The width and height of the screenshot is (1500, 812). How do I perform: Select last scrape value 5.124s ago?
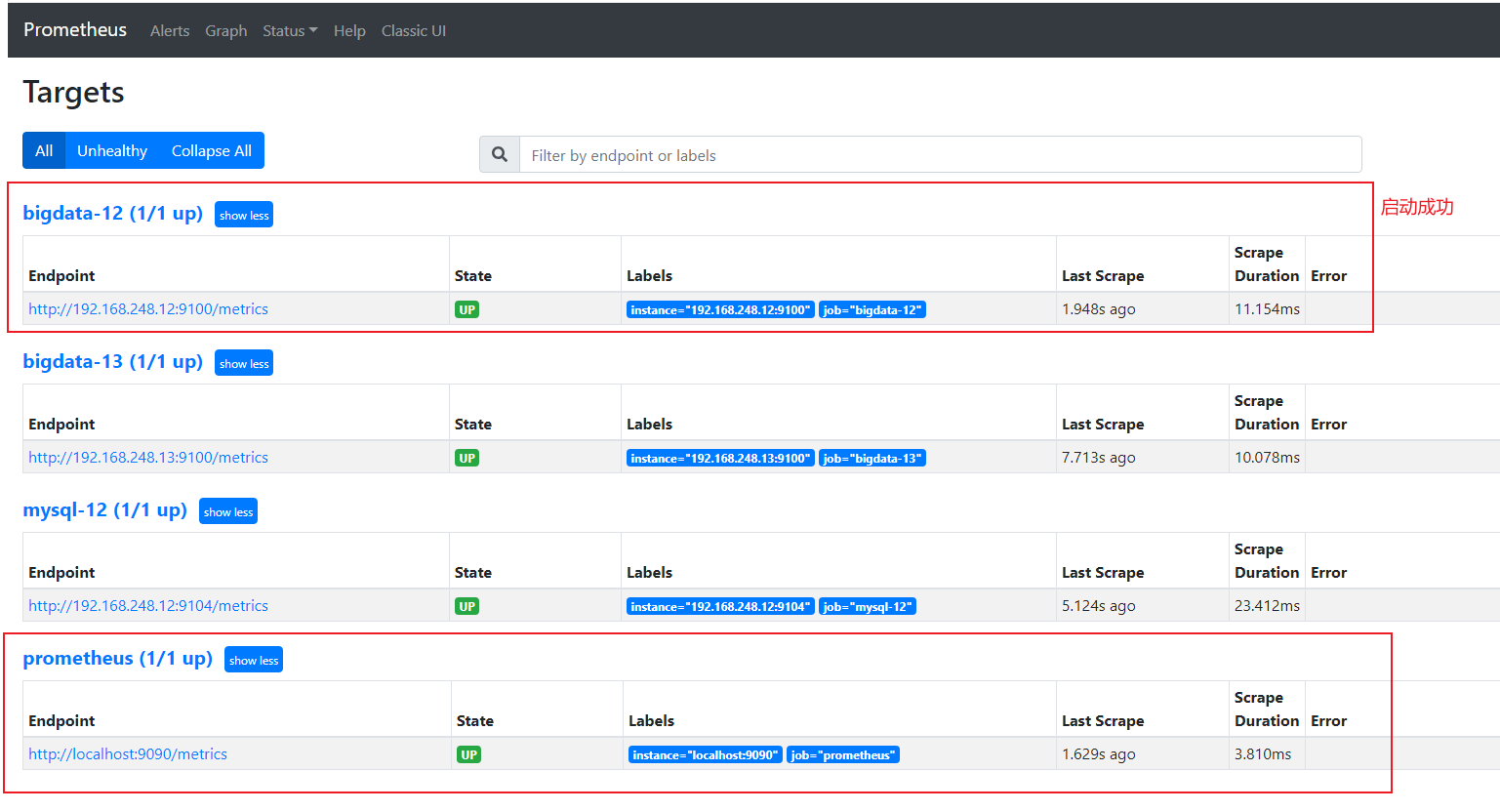pos(1099,605)
